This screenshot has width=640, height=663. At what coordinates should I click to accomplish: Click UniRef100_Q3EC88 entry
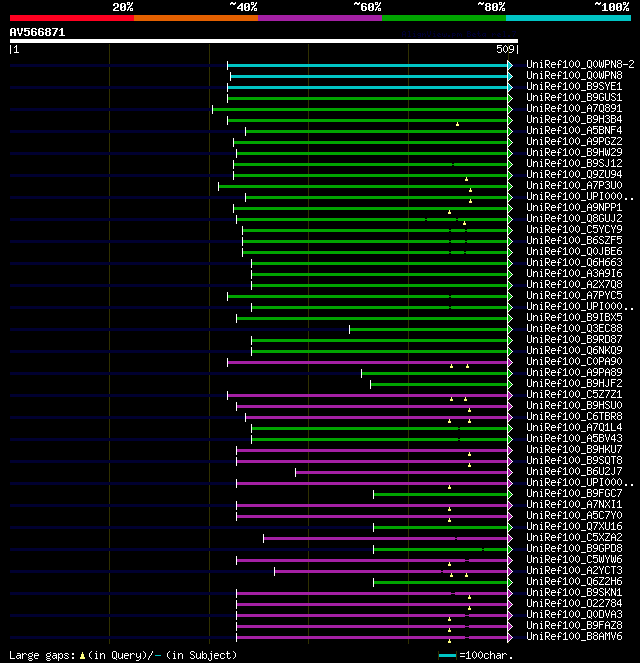click(x=574, y=328)
